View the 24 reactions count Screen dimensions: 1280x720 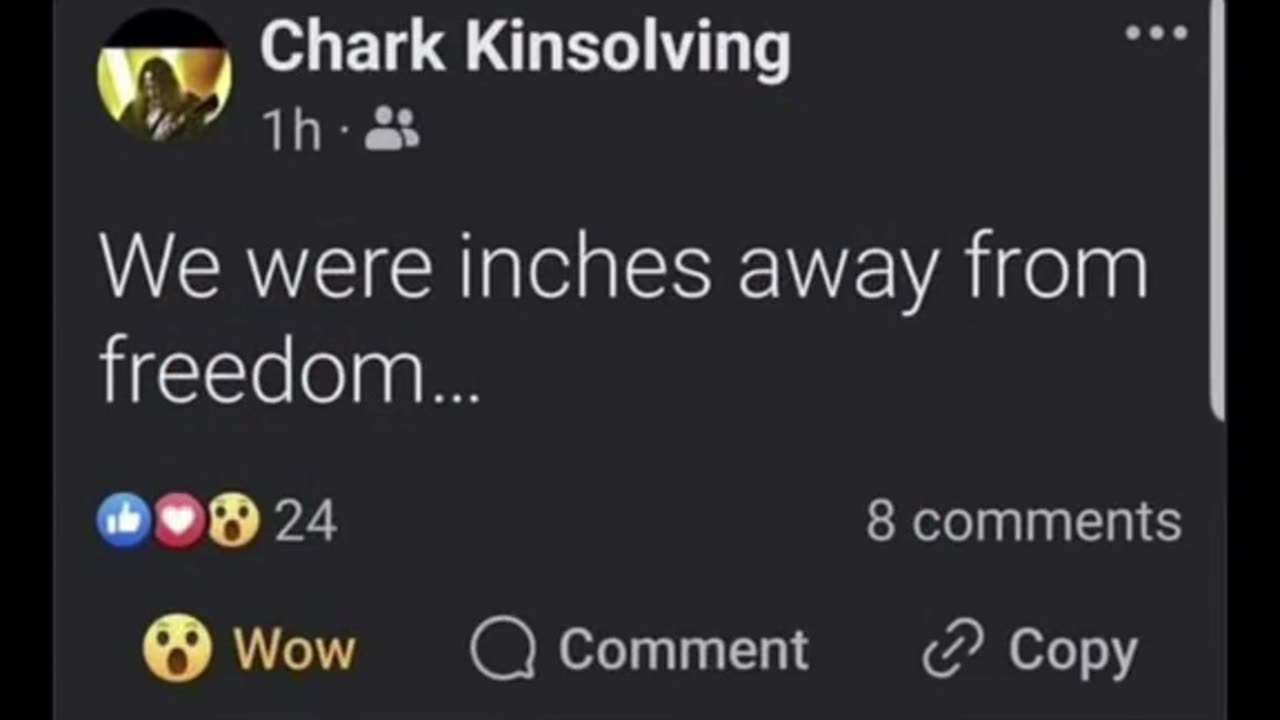coord(305,522)
